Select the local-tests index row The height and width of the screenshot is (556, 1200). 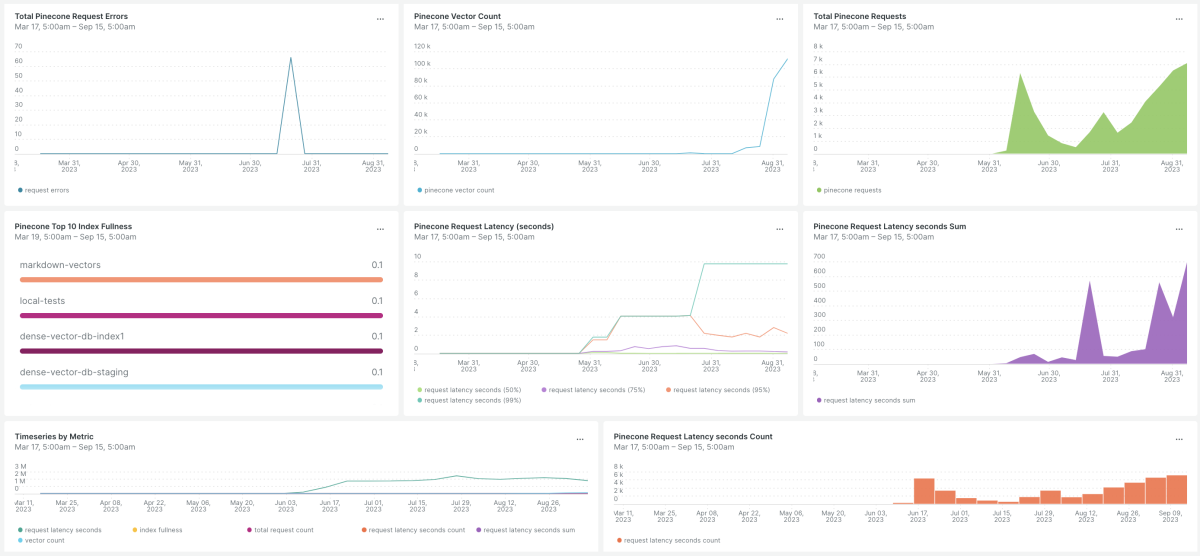pyautogui.click(x=201, y=308)
